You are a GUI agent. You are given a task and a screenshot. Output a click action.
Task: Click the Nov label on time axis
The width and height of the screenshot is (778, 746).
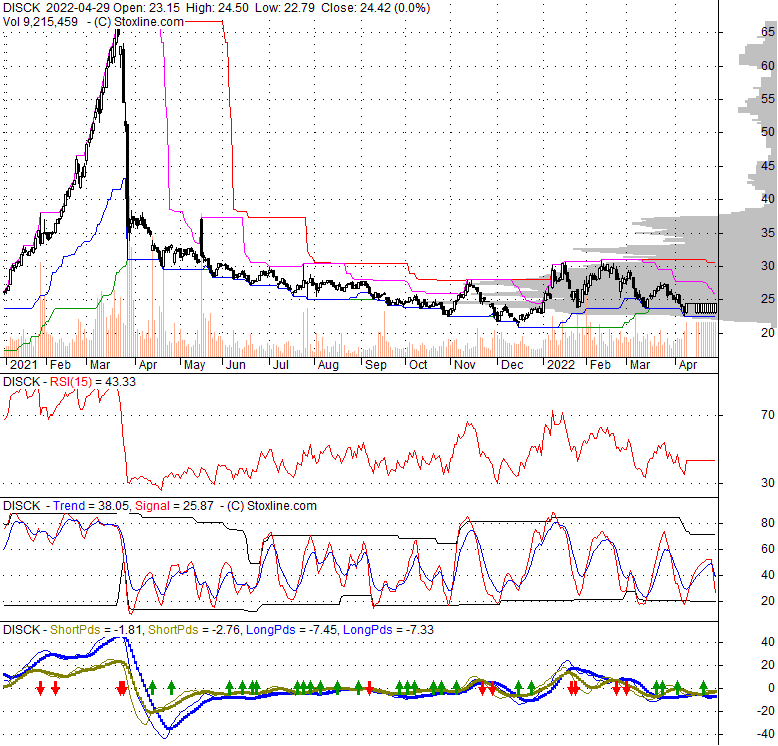(465, 365)
